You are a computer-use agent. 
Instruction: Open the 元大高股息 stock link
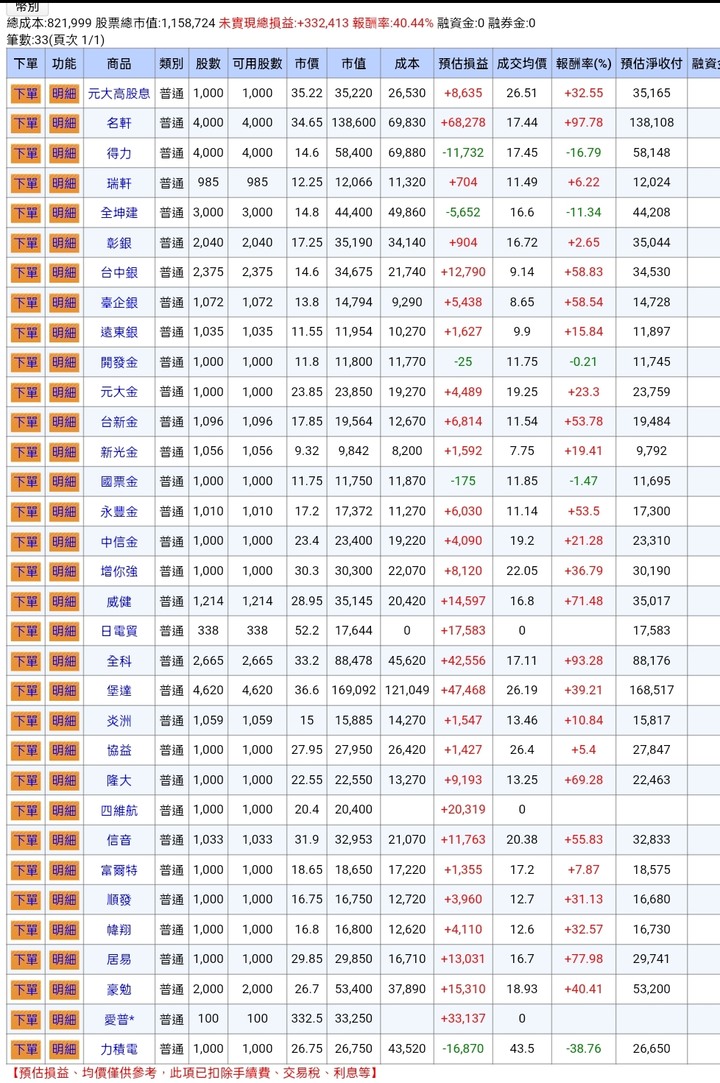point(119,93)
